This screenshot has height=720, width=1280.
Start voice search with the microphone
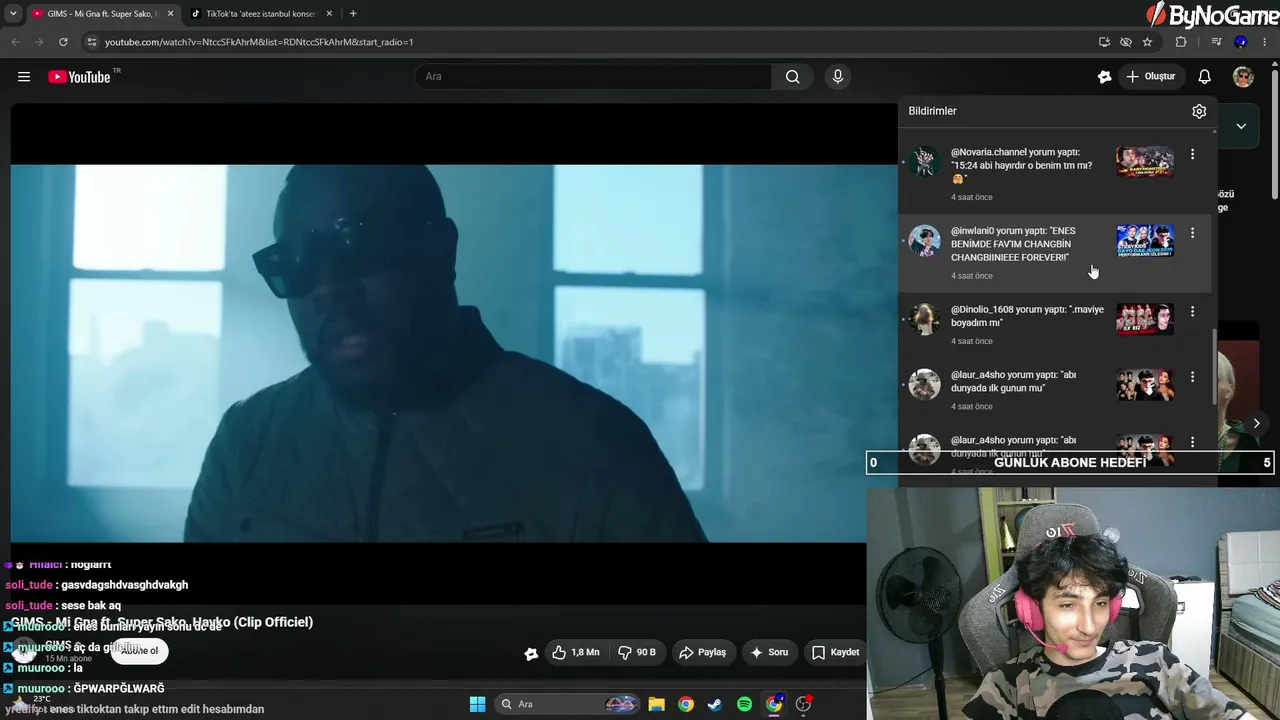(x=838, y=77)
